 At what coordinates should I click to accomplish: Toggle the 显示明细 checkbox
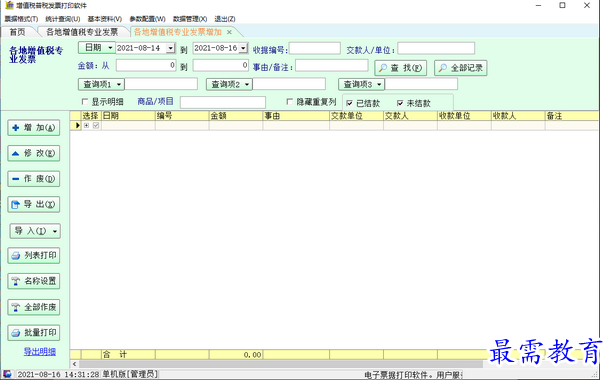coord(85,102)
